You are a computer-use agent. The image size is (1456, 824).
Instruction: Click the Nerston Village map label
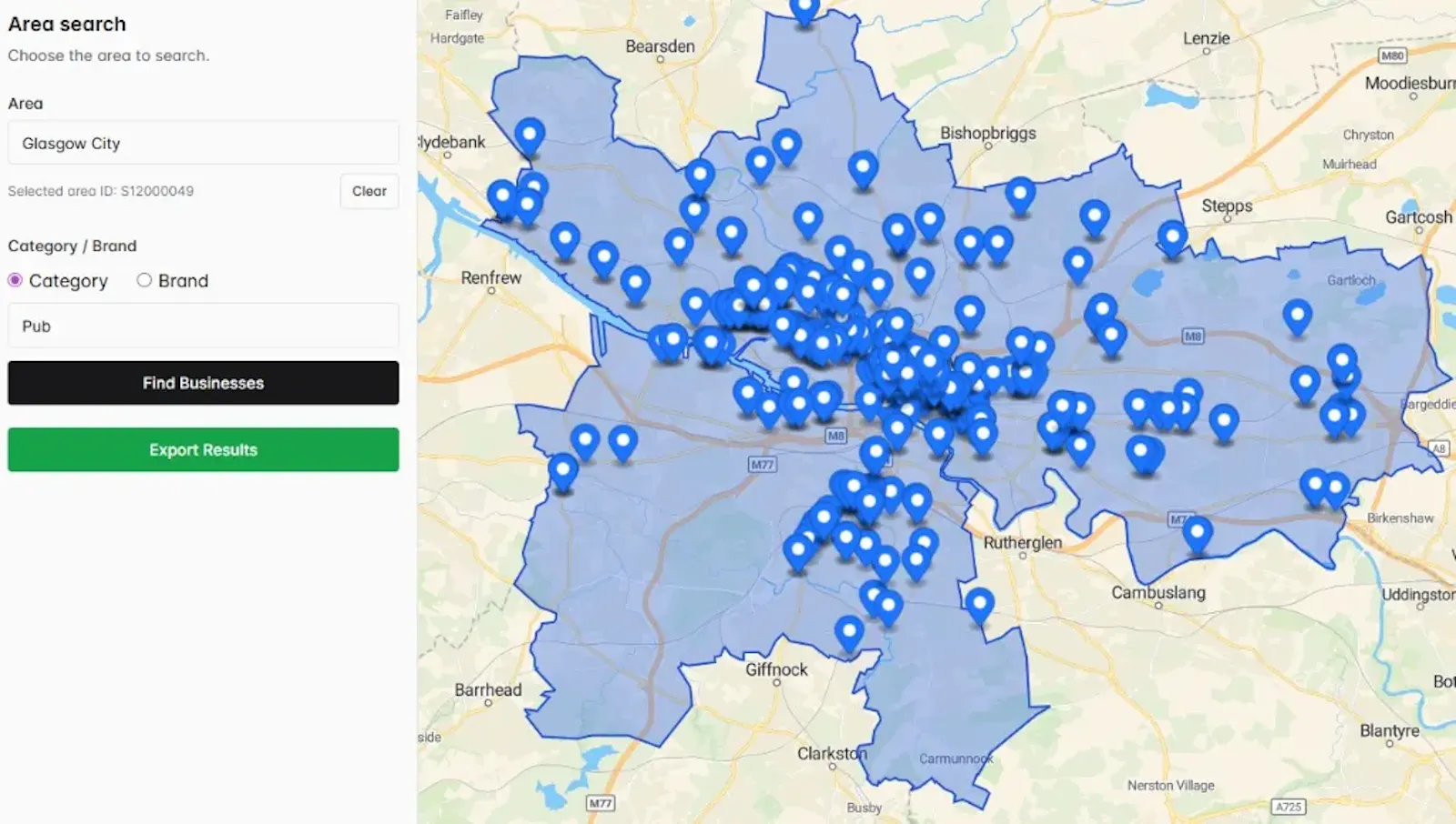1170,785
